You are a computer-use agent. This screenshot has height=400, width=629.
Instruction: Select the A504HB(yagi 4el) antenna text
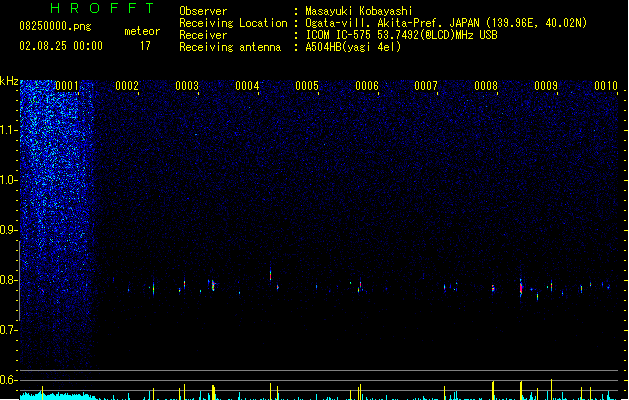click(x=353, y=47)
